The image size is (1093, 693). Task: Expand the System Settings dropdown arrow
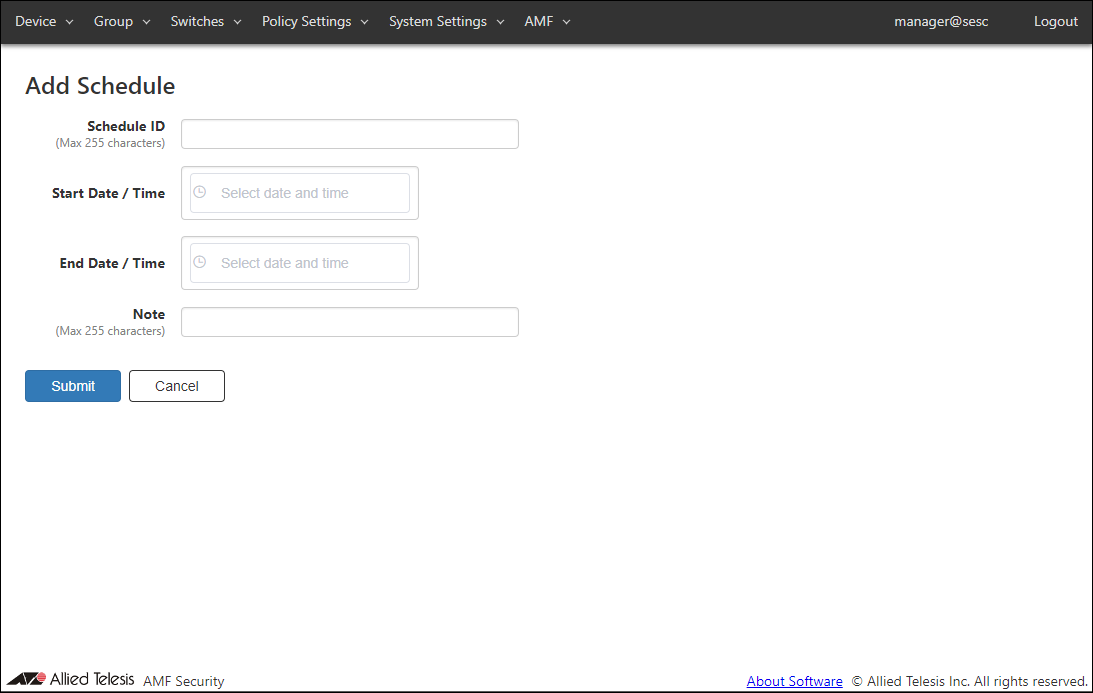coord(500,22)
